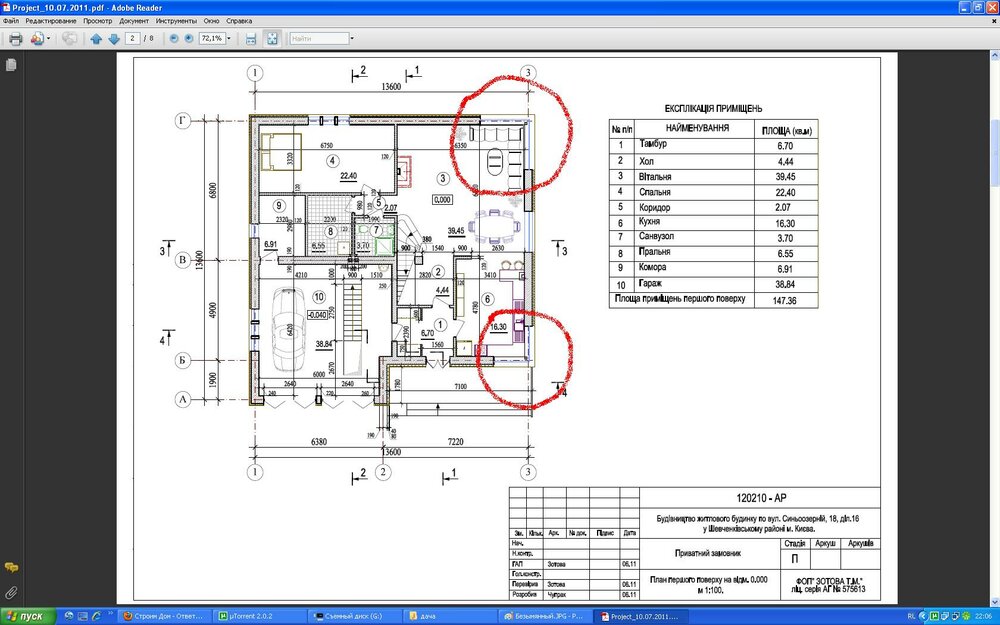Click table row 'Спальня' in room list

coord(713,192)
